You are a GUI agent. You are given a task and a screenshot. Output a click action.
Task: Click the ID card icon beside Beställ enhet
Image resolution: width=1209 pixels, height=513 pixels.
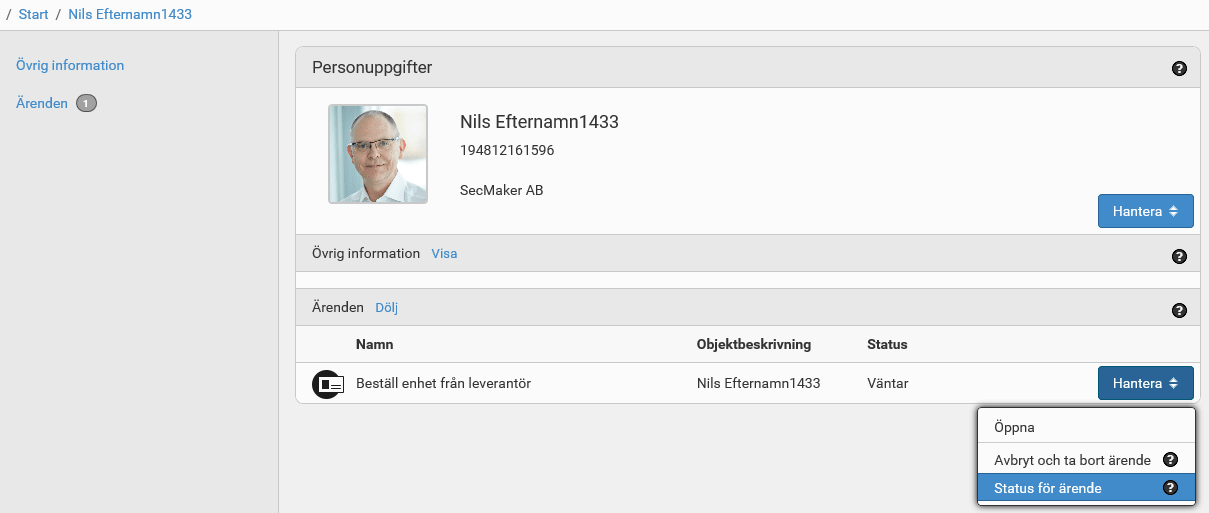(x=328, y=384)
